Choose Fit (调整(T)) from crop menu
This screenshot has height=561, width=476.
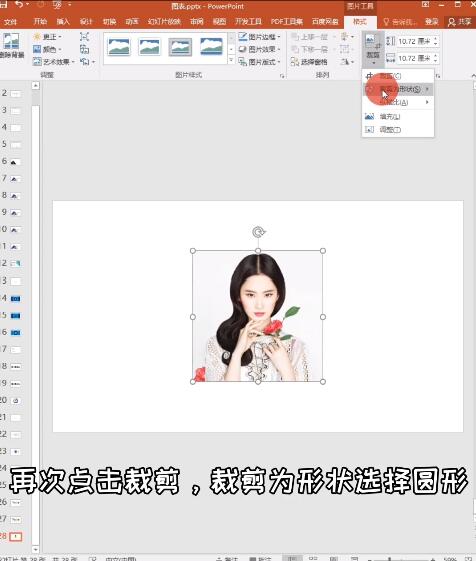398,130
